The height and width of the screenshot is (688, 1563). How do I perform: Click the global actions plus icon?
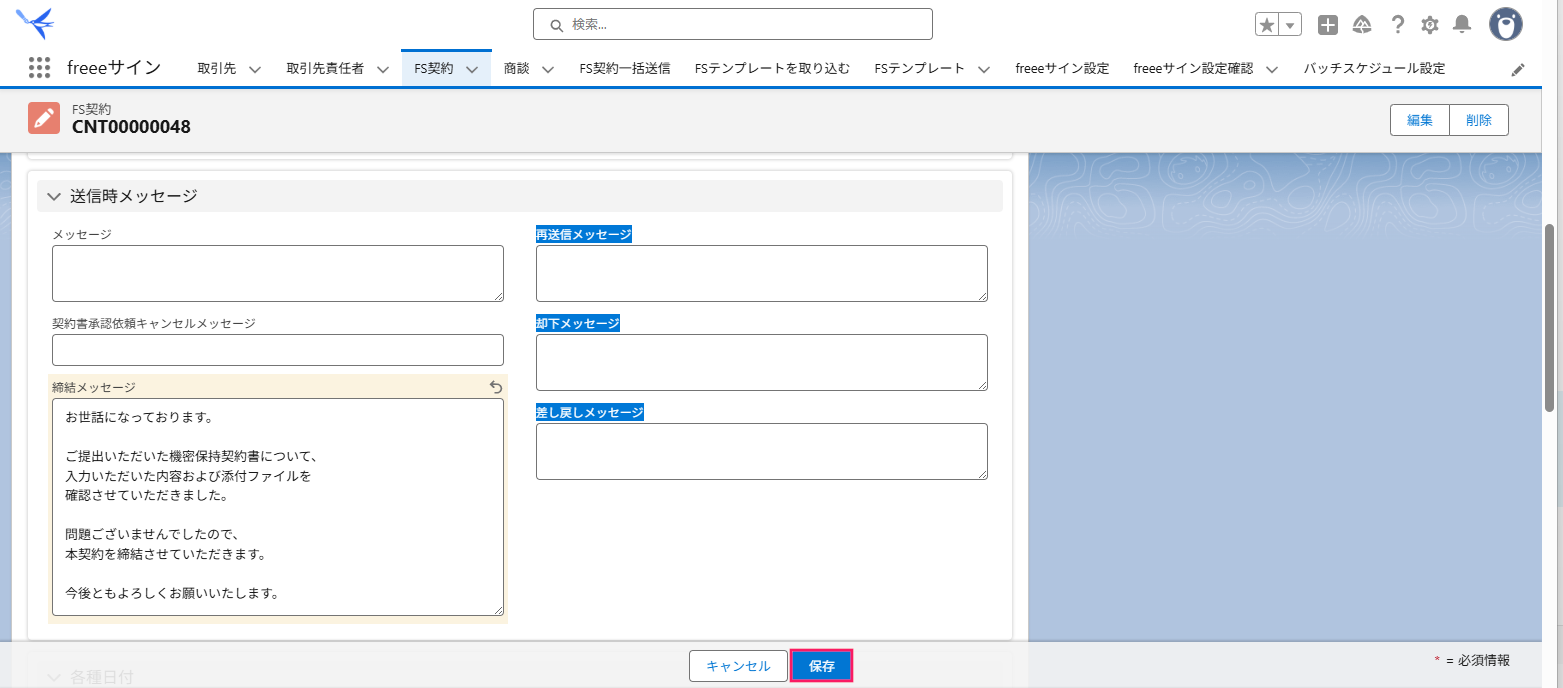1328,25
